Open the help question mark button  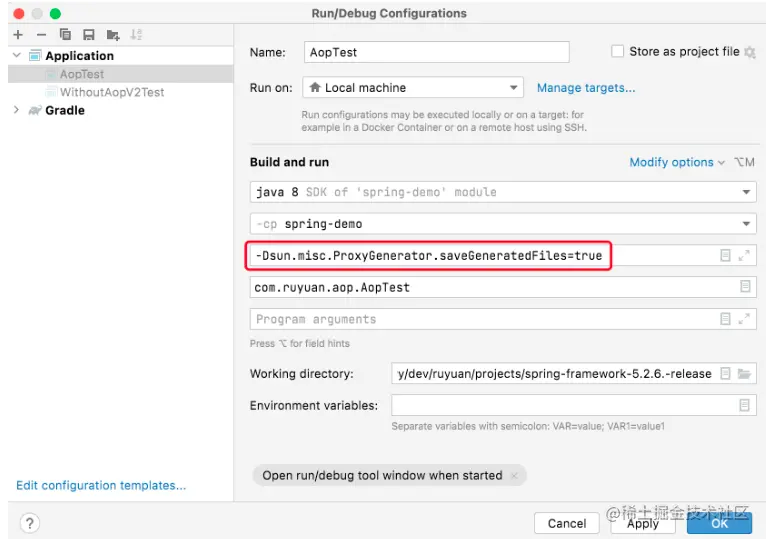(x=29, y=523)
